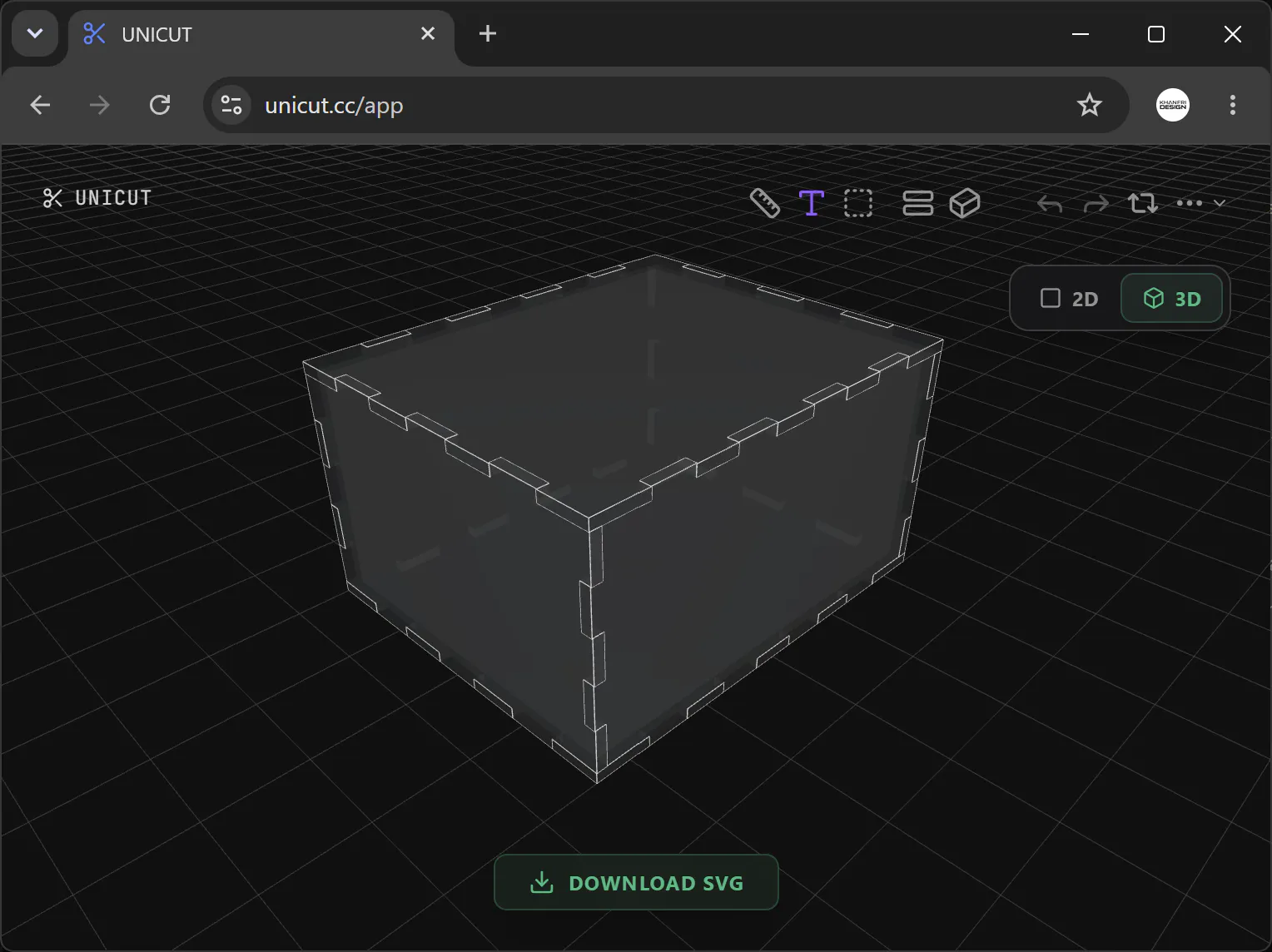Select the 3D box shape icon
This screenshot has height=952, width=1272.
pyautogui.click(x=965, y=203)
